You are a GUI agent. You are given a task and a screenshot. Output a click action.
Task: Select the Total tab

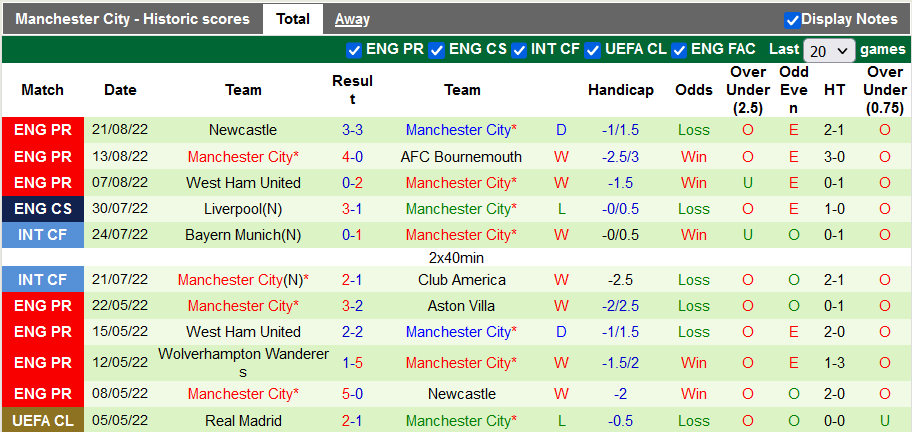(293, 19)
